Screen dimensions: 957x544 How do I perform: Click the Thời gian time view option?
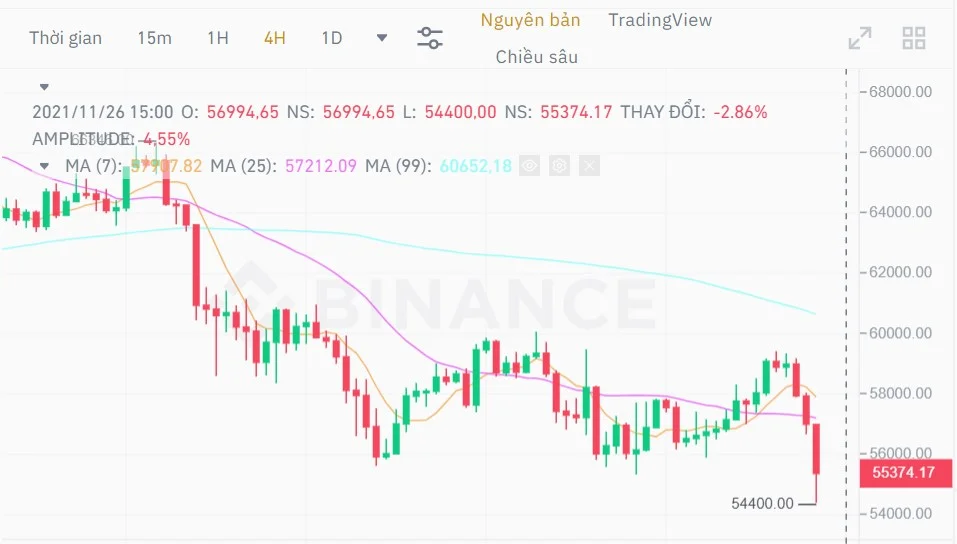click(65, 38)
